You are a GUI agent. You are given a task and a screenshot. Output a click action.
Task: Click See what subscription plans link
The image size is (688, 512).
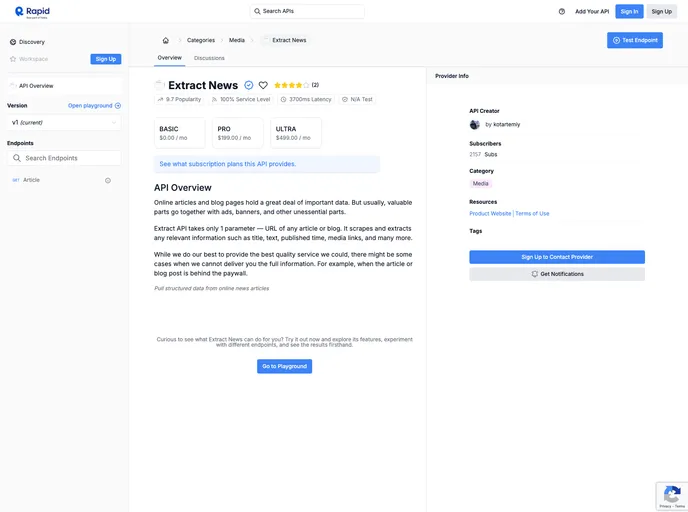click(228, 164)
